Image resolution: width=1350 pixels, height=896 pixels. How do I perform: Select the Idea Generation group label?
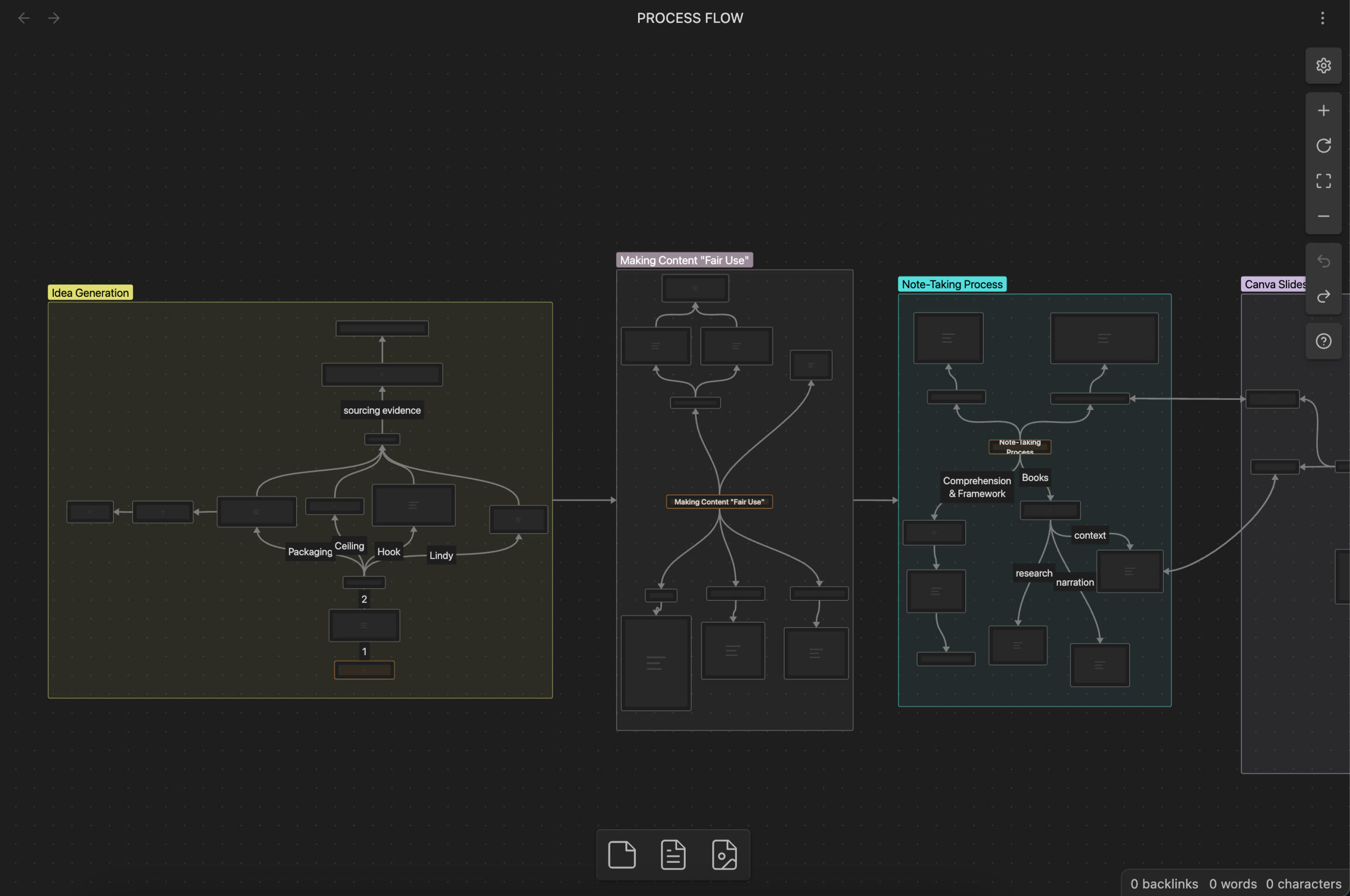90,293
